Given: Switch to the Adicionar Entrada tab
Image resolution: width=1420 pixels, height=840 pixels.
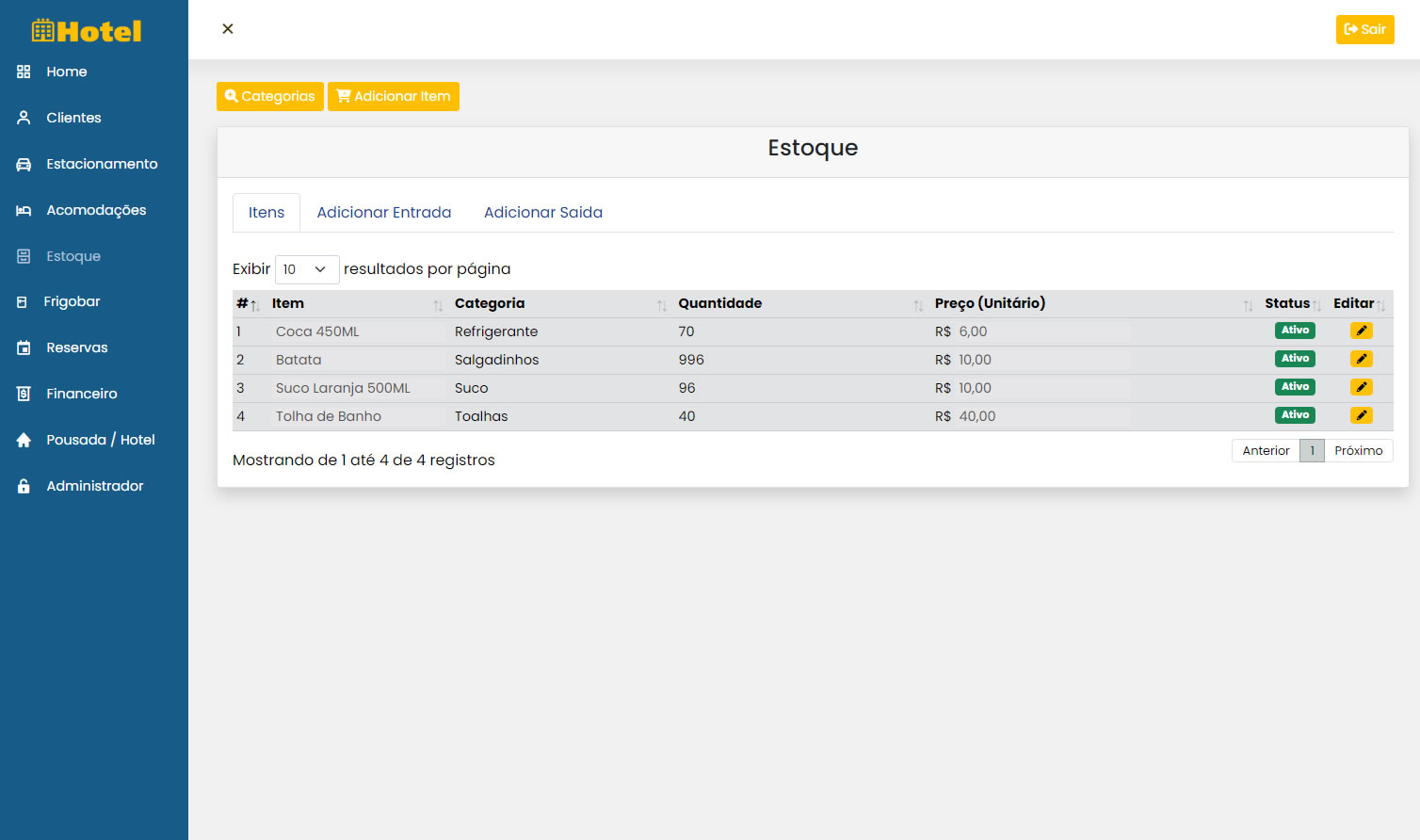Looking at the screenshot, I should pos(383,213).
